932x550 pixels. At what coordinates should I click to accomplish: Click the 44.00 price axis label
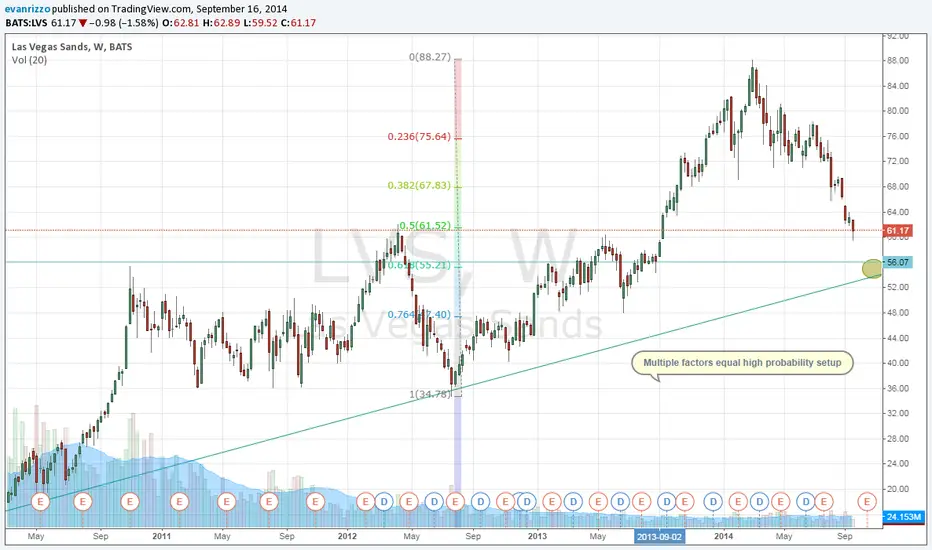click(898, 338)
